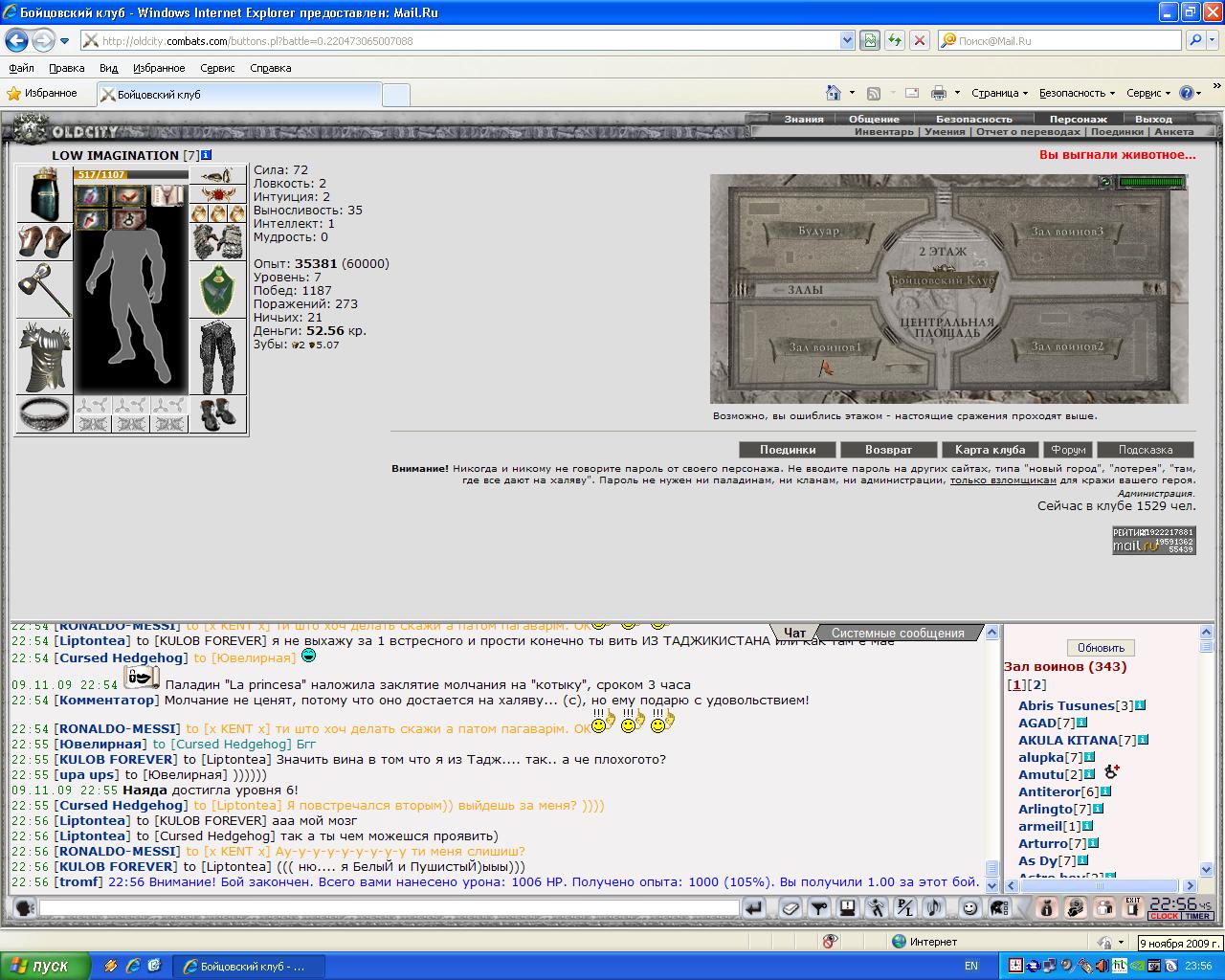Click the Подсказка button

[1146, 450]
